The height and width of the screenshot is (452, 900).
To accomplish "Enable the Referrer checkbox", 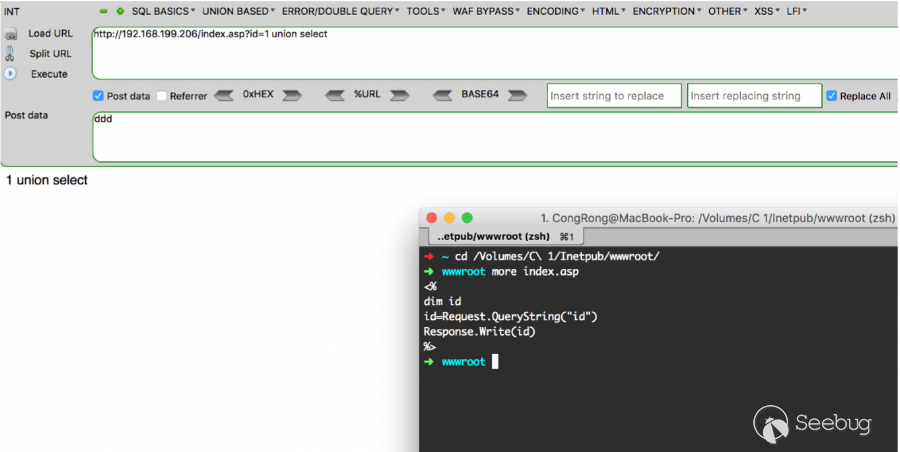I will point(162,96).
